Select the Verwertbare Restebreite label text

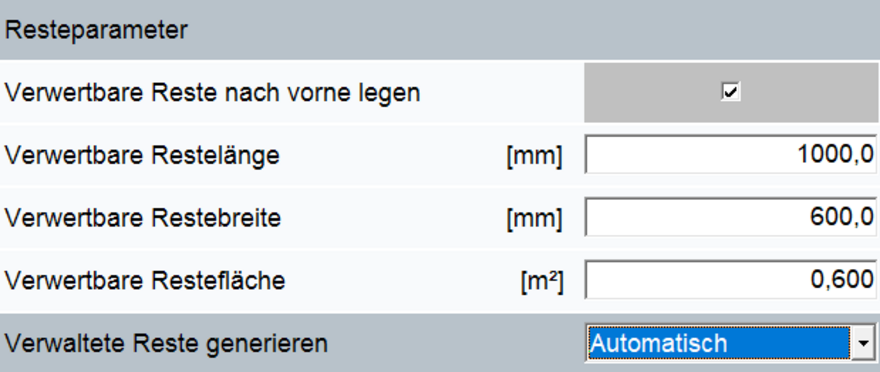(x=143, y=218)
